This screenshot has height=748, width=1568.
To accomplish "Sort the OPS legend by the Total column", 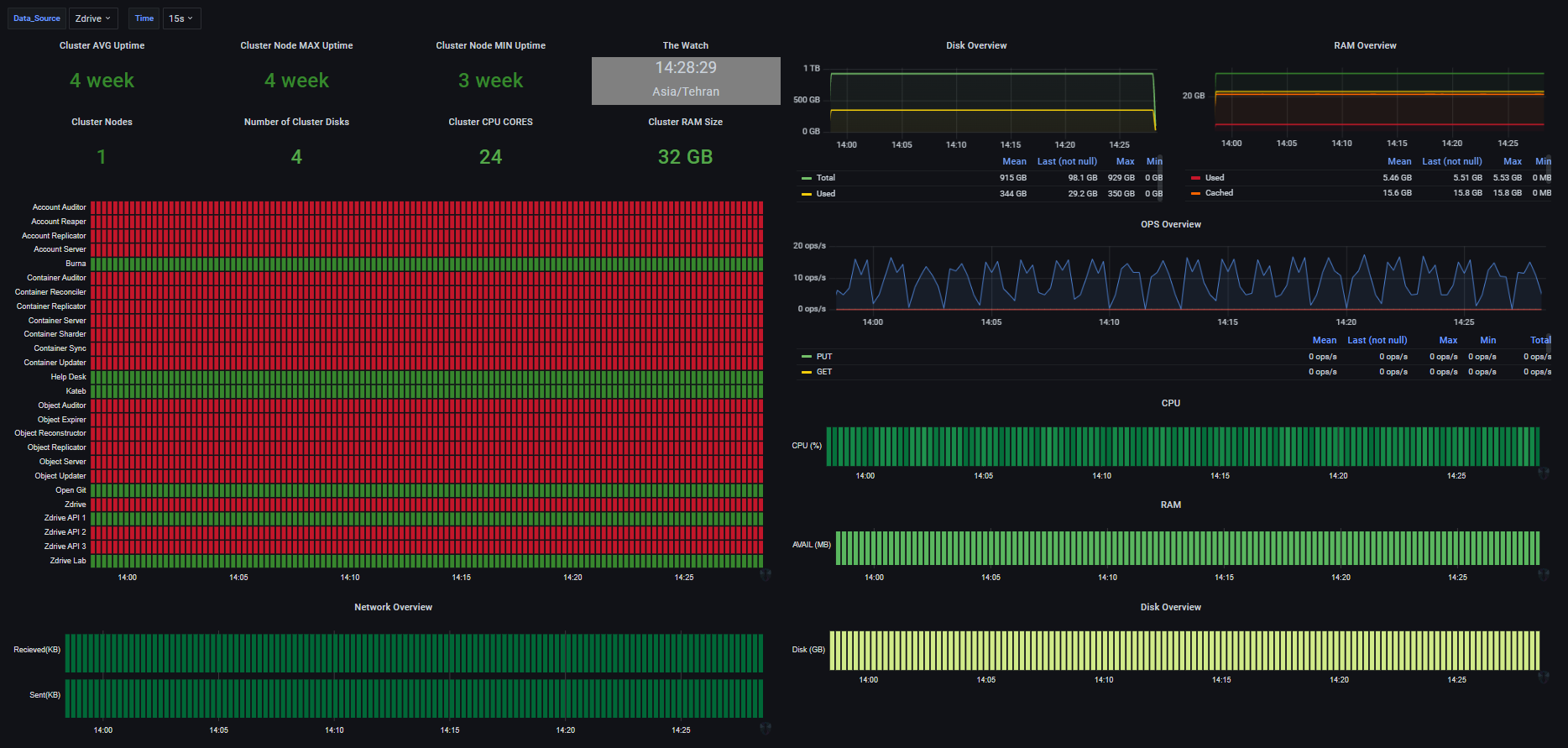I will coord(1540,340).
